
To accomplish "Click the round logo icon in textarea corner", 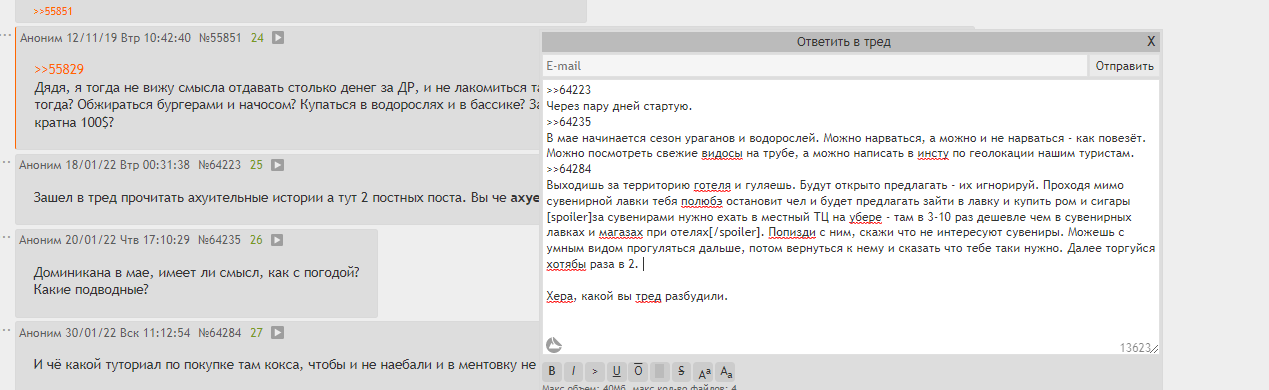I will click(x=554, y=345).
